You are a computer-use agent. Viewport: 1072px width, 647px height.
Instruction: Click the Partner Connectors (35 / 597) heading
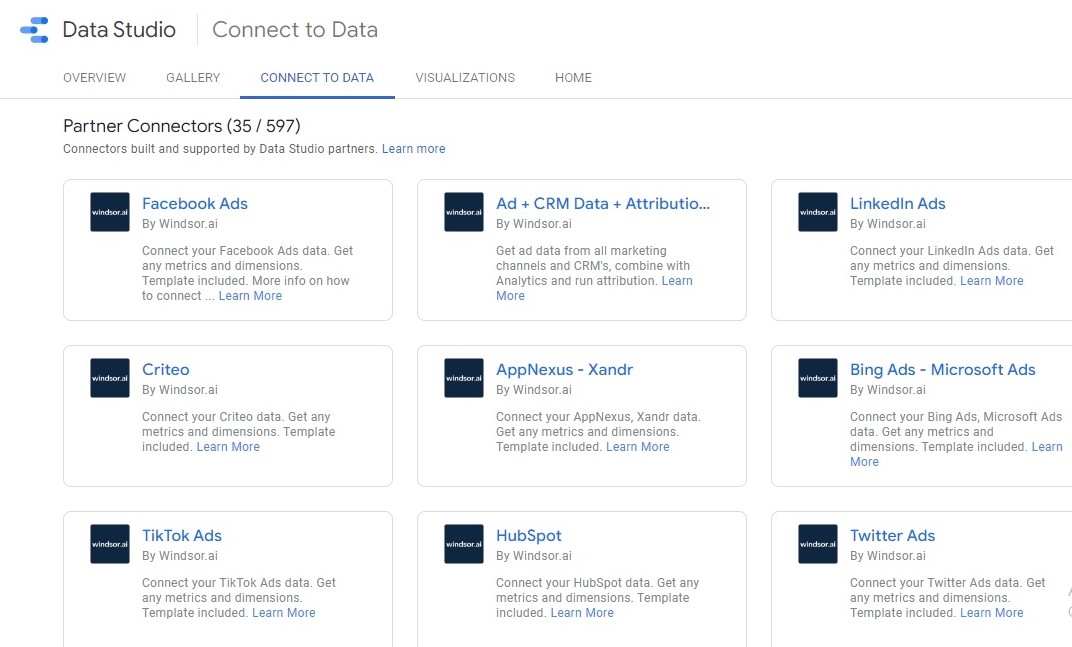click(x=182, y=127)
